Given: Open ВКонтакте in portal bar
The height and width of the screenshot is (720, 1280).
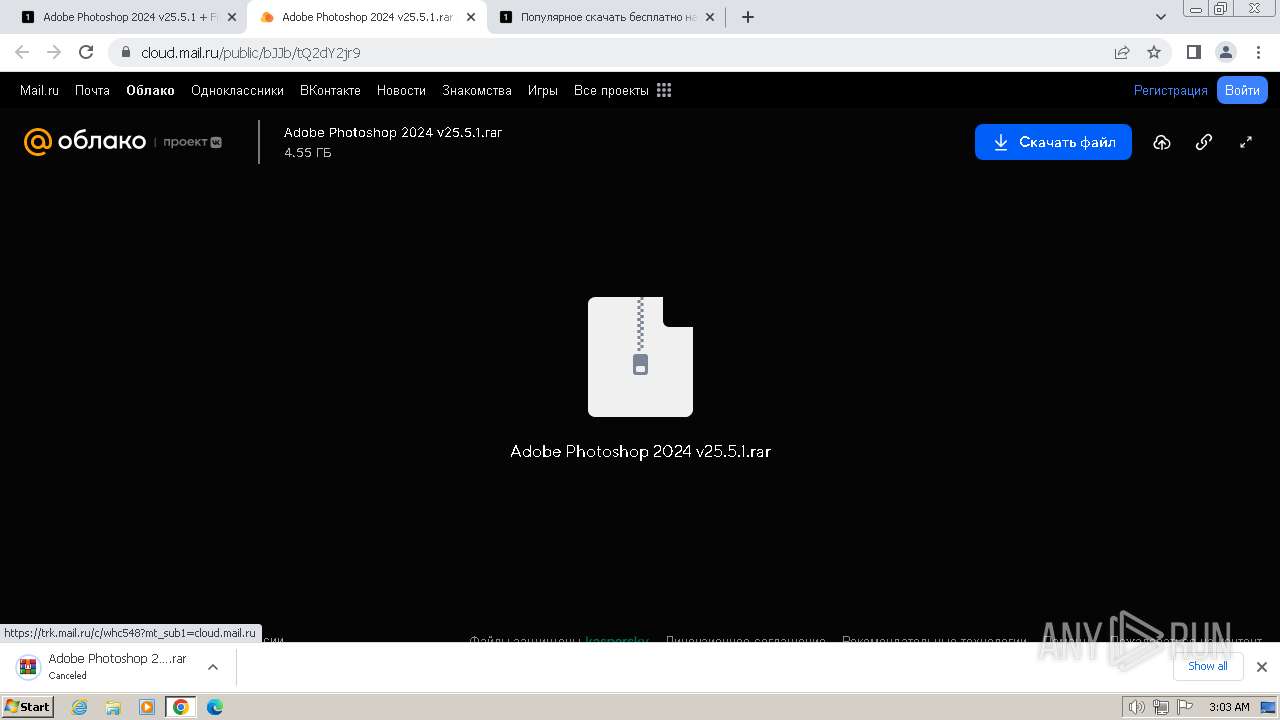Looking at the screenshot, I should tap(330, 90).
